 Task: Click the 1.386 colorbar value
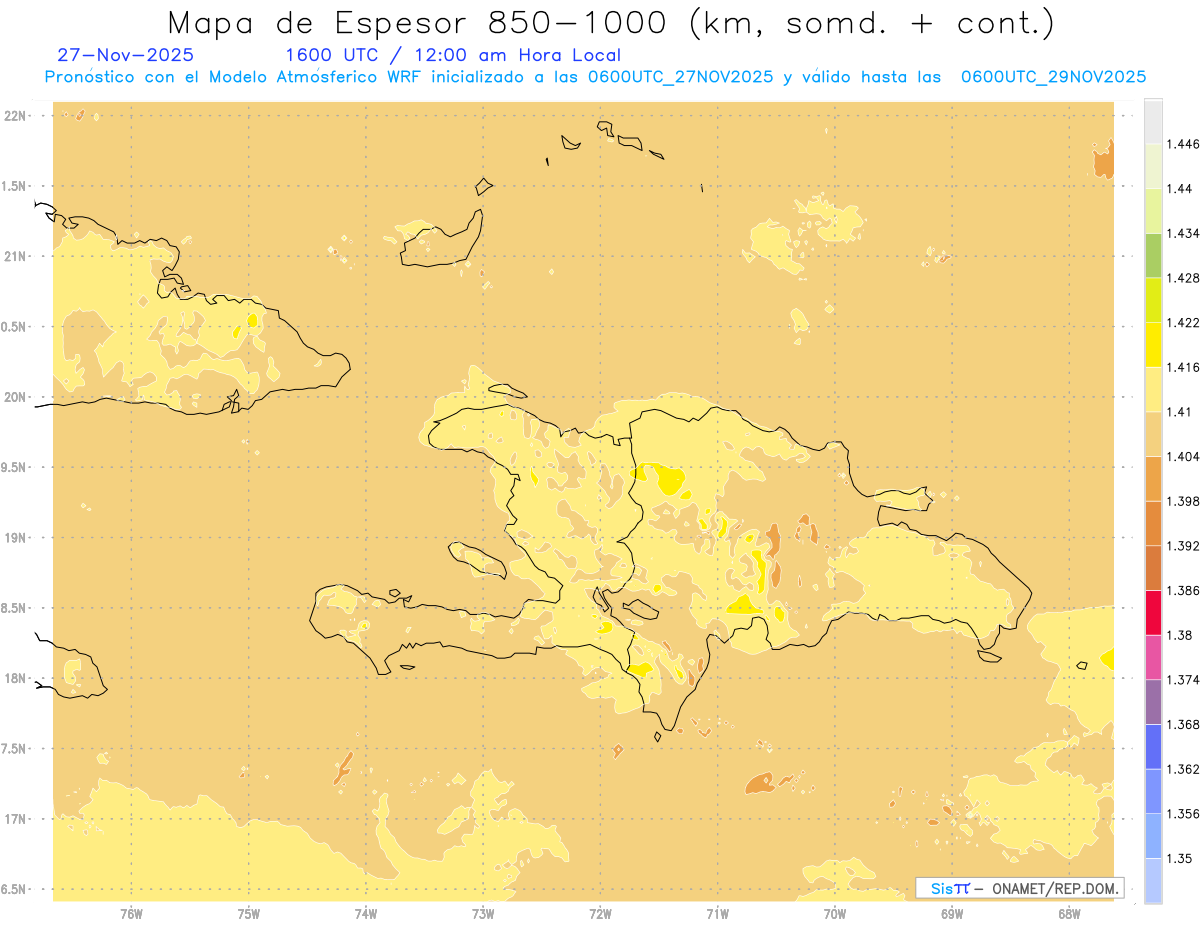tap(1182, 590)
